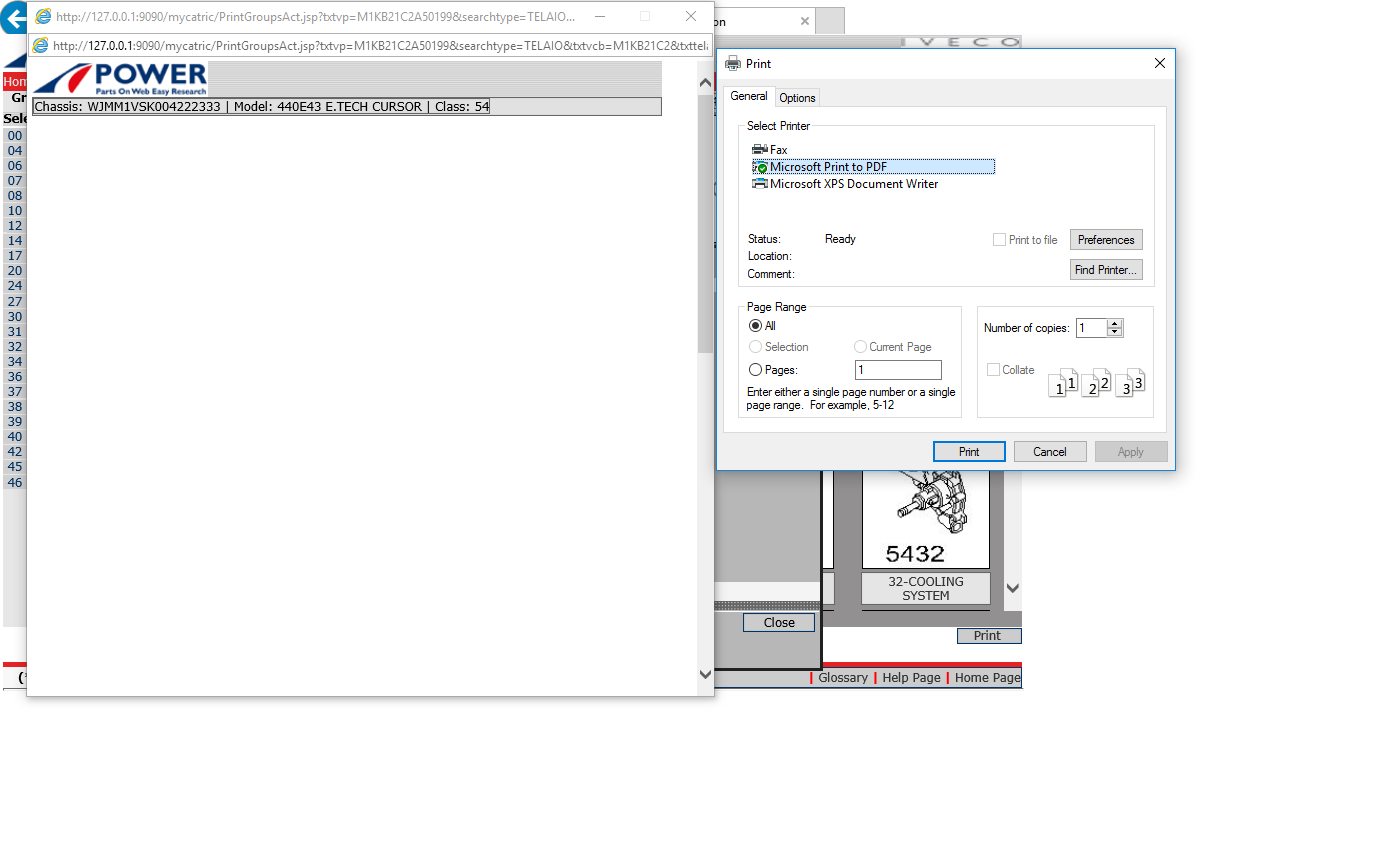Click the browser back arrow button
The image size is (1374, 860).
pos(14,18)
